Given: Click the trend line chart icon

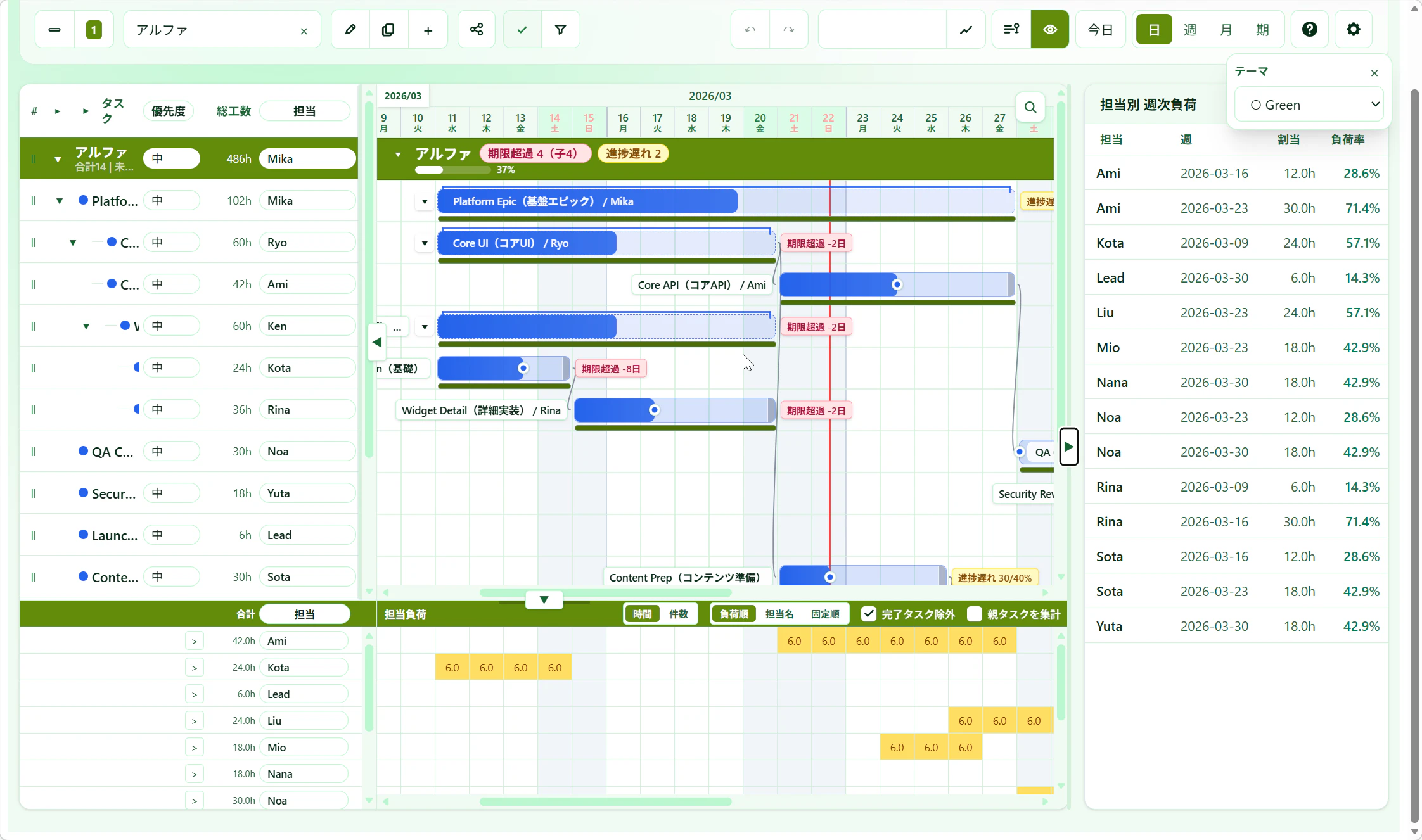Looking at the screenshot, I should (x=966, y=29).
